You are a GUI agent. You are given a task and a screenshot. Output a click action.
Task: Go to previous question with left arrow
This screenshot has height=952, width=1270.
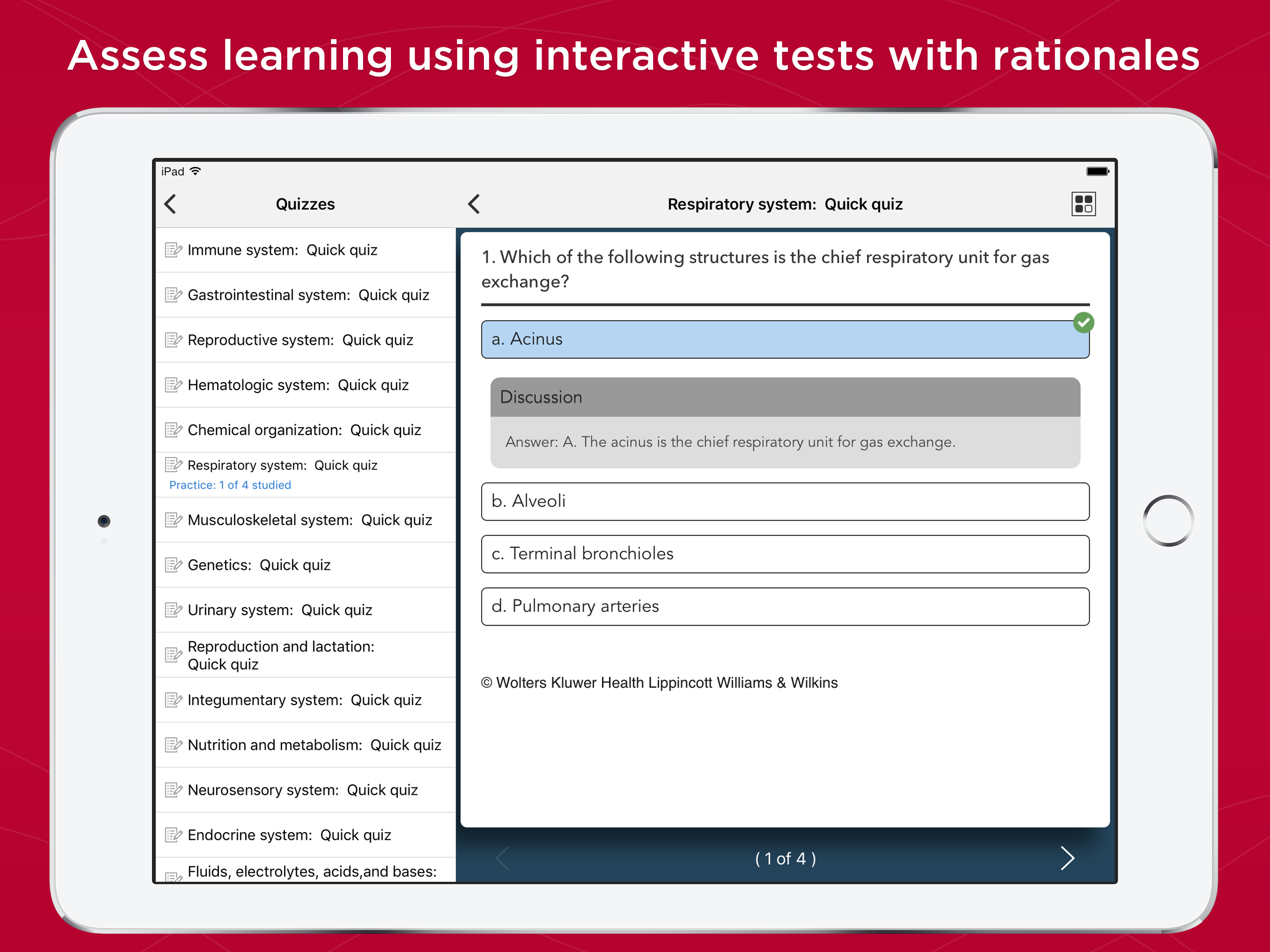(x=503, y=858)
